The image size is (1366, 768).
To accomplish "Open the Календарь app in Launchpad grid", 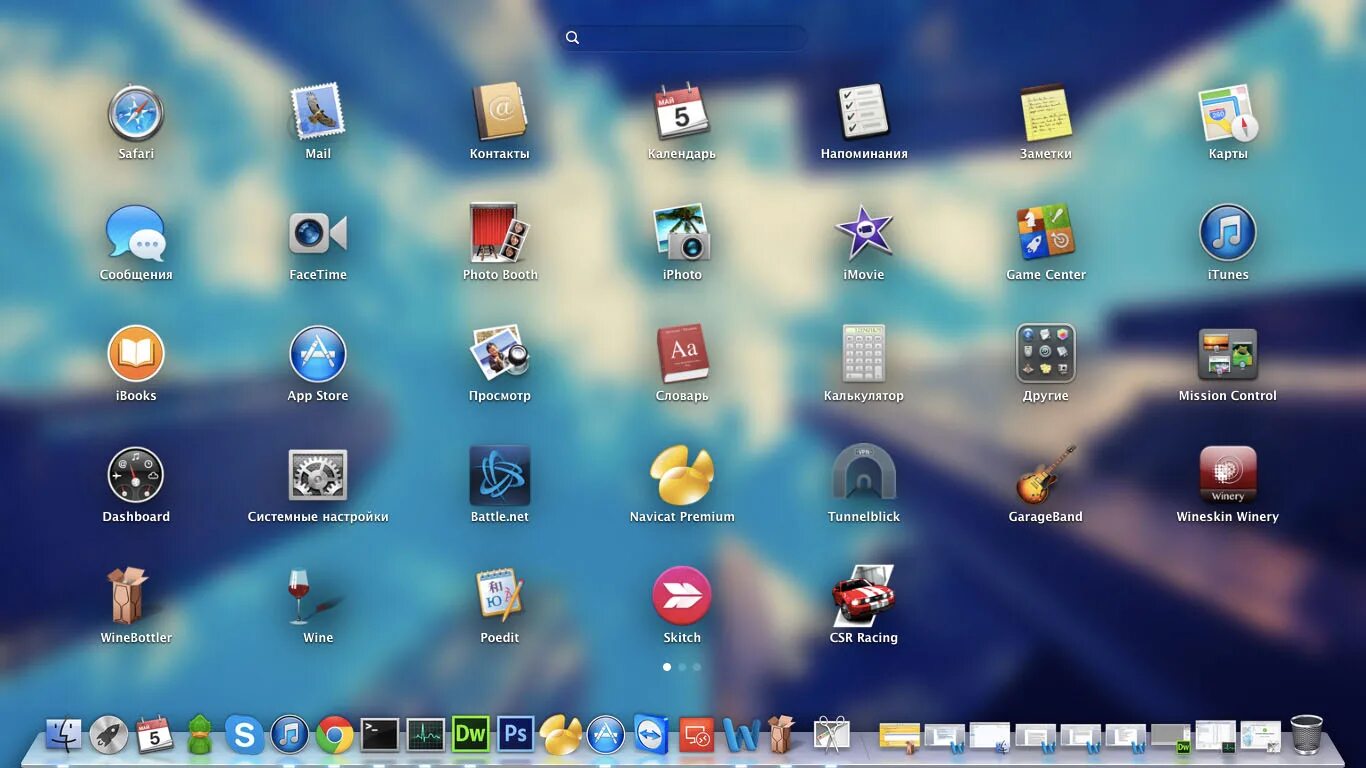I will [x=682, y=113].
